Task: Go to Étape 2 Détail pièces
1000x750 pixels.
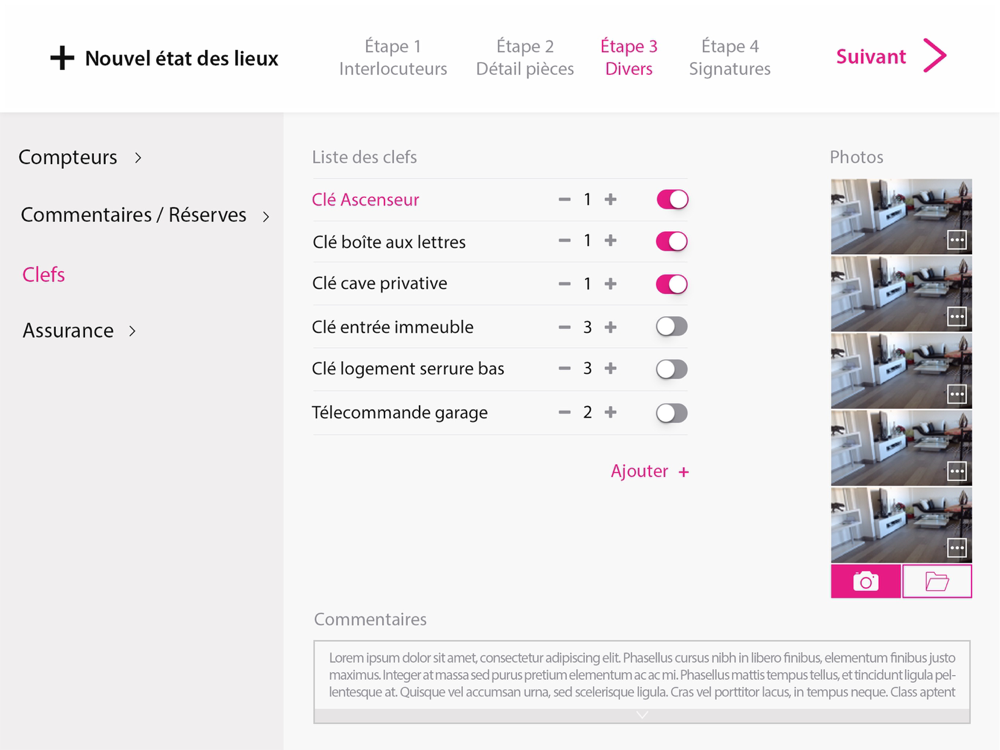Action: click(525, 58)
